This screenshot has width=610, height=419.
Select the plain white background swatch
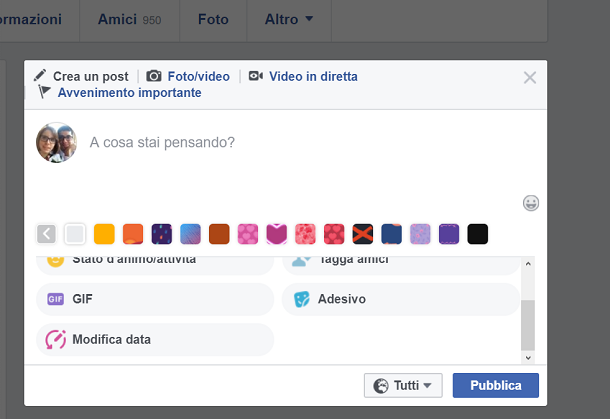coord(75,234)
